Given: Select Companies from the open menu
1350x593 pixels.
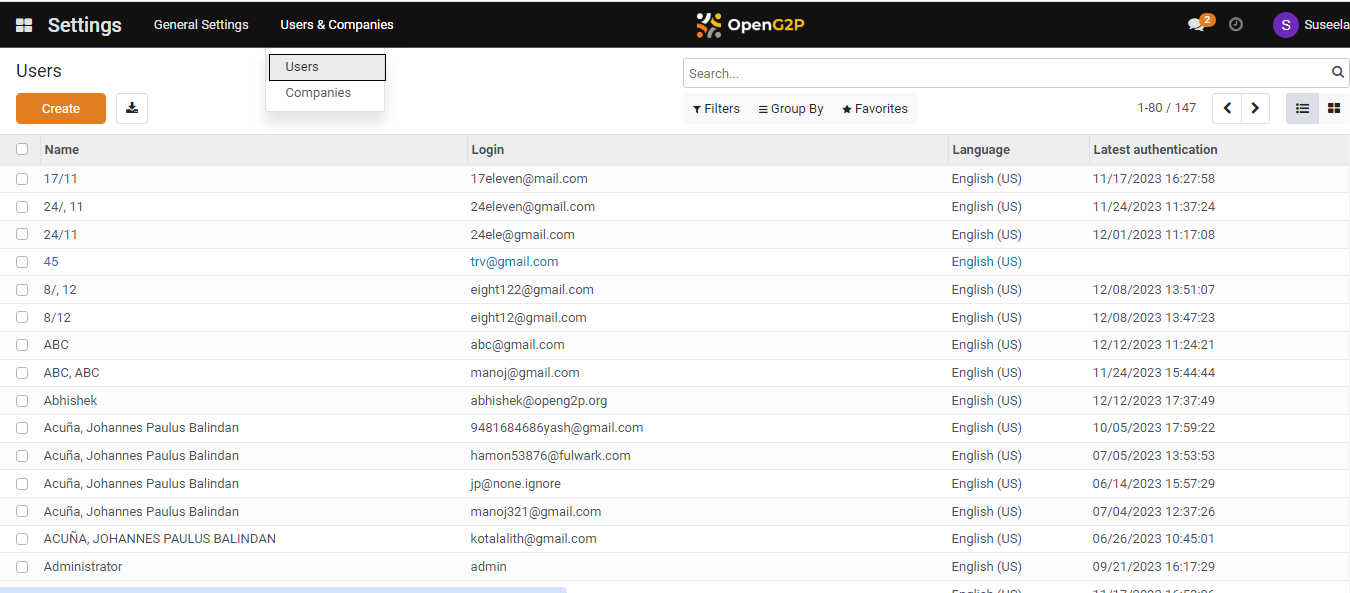Looking at the screenshot, I should coord(318,93).
